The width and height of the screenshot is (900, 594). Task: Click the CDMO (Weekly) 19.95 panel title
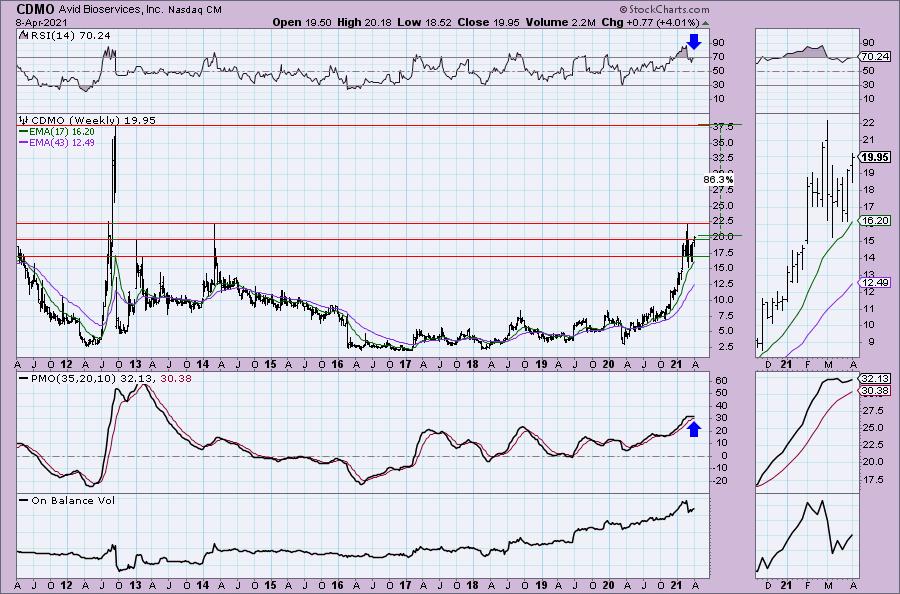[93, 120]
